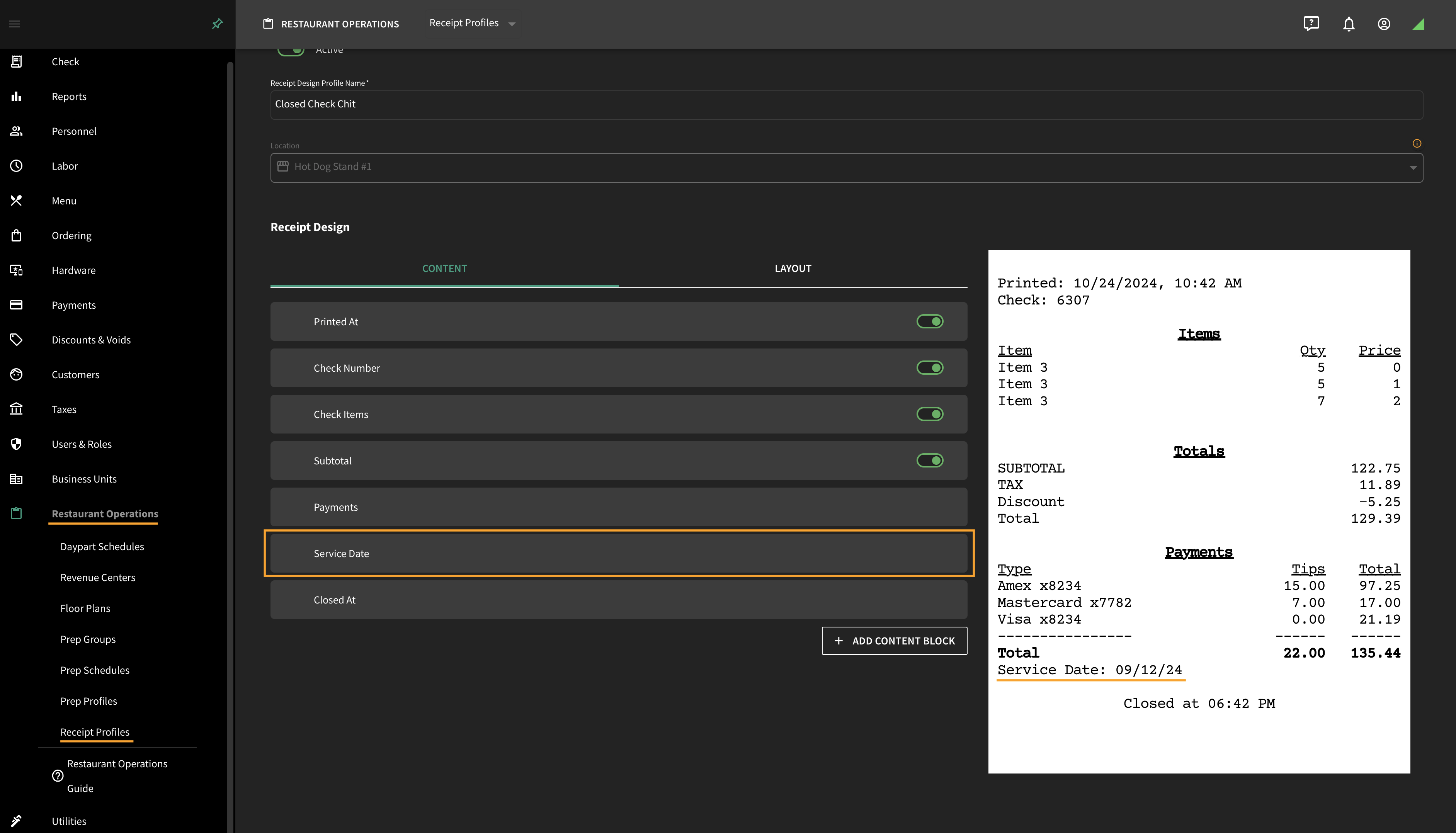Click the Business Units building icon

[x=17, y=479]
